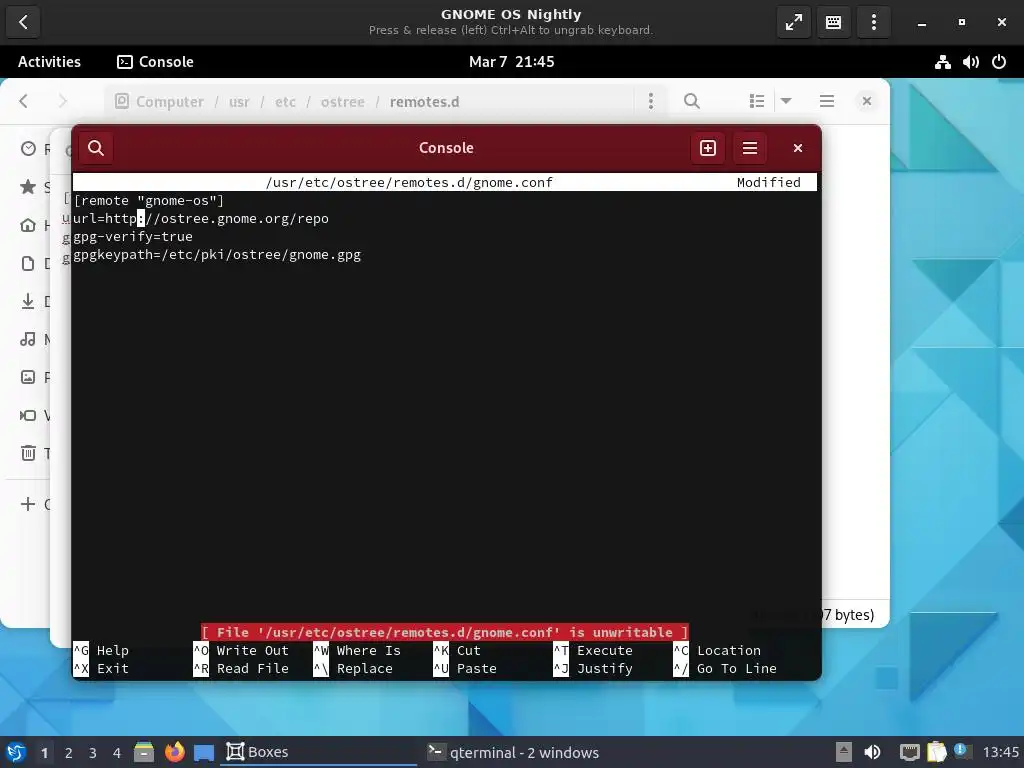
Task: Close the Console window
Action: [x=797, y=148]
